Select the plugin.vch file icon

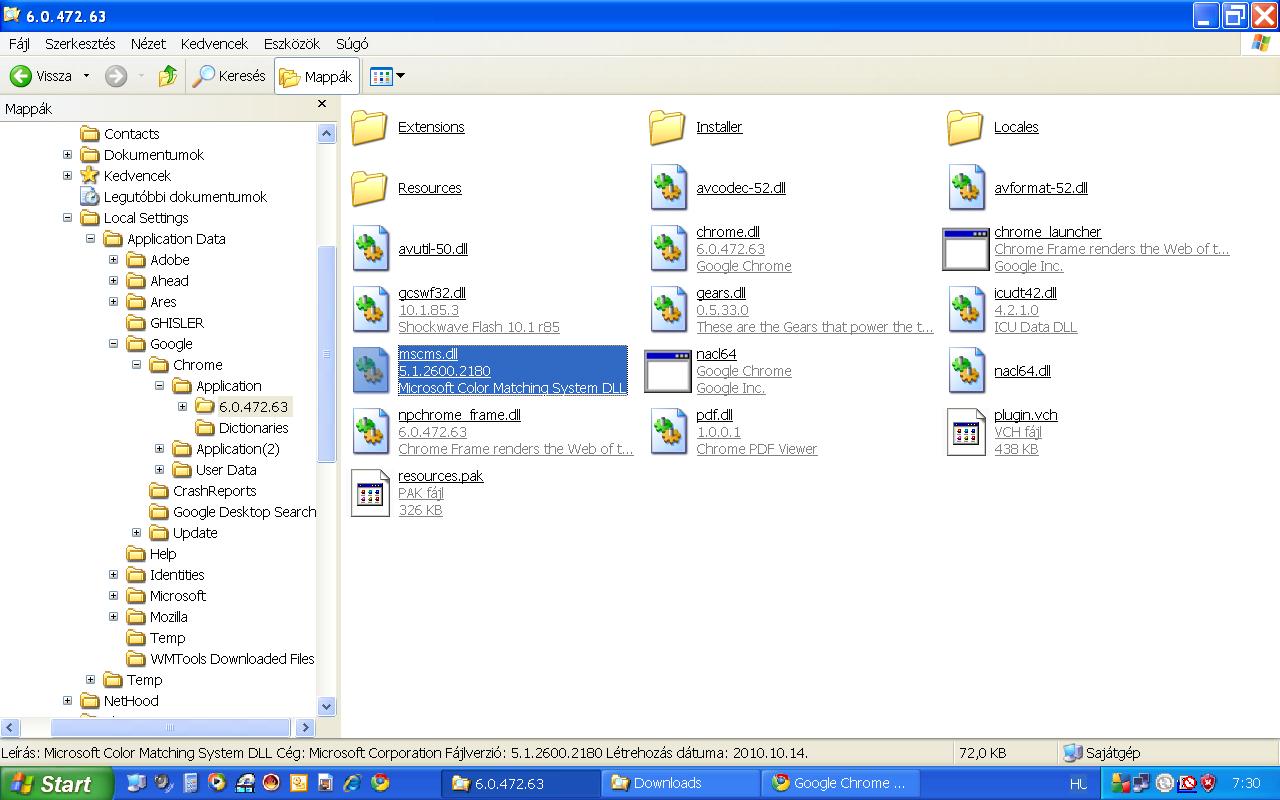pos(966,432)
